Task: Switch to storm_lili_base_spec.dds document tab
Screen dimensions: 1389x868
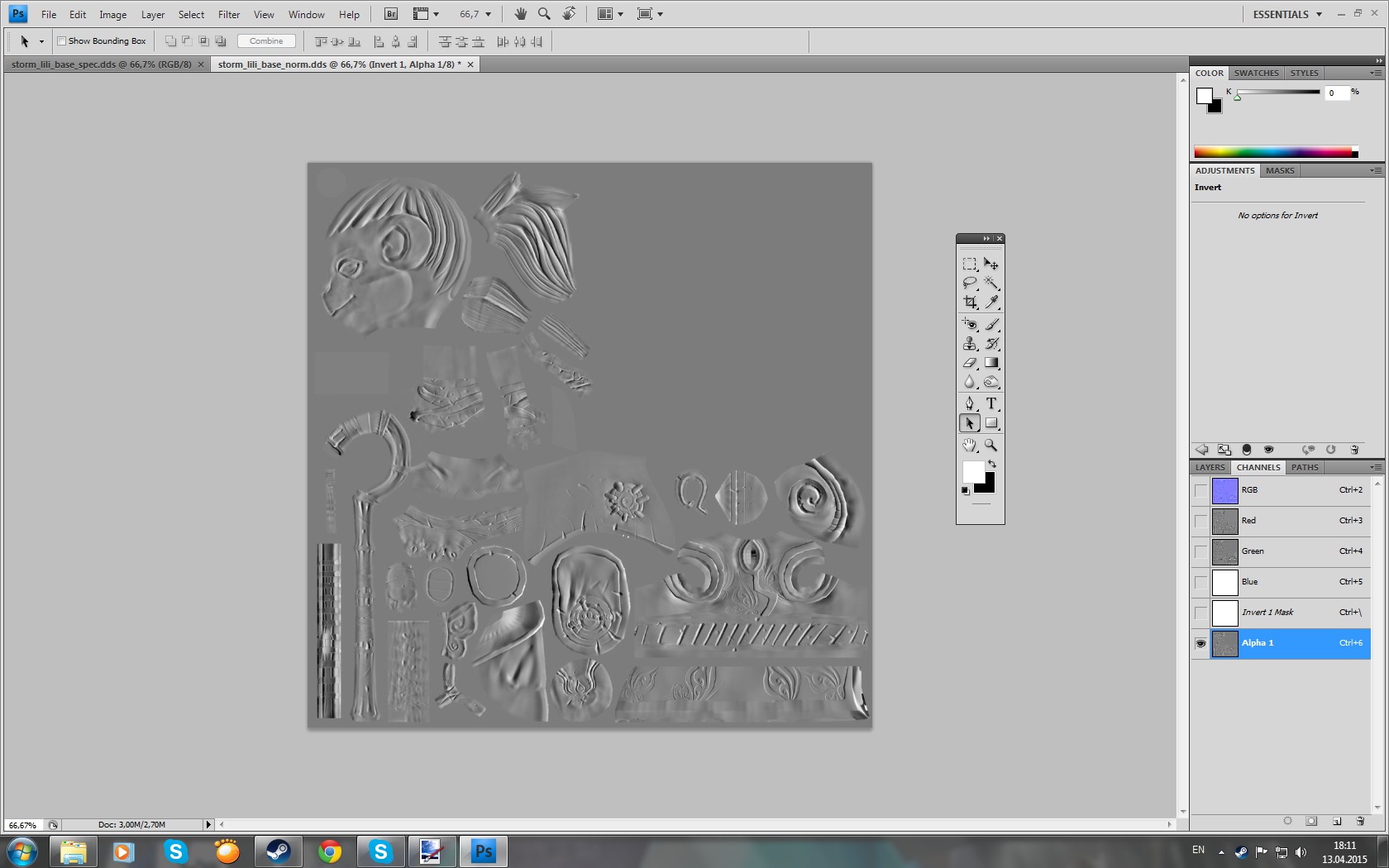Action: click(102, 64)
